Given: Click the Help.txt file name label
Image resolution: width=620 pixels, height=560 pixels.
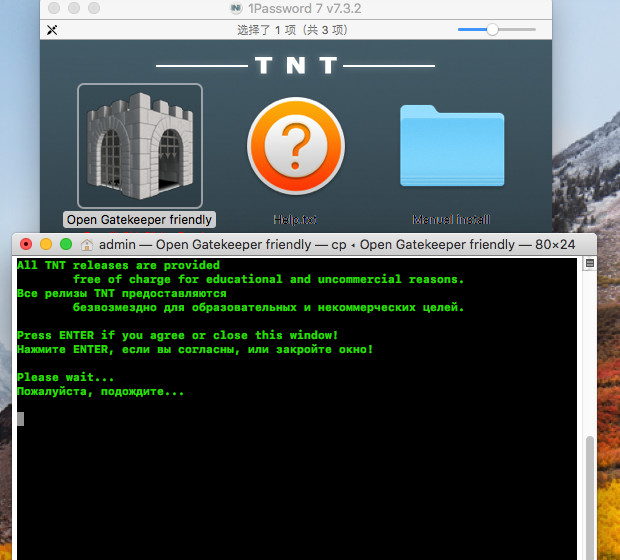Looking at the screenshot, I should (x=296, y=219).
